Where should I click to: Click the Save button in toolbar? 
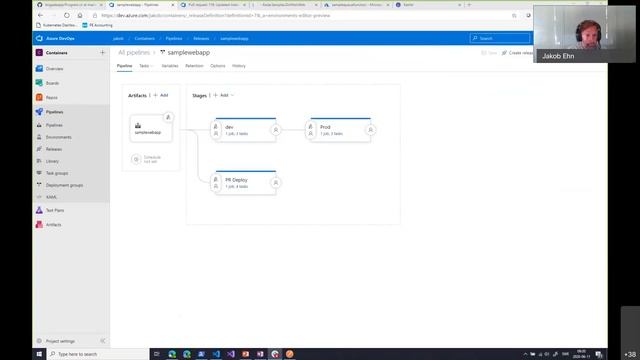(489, 53)
